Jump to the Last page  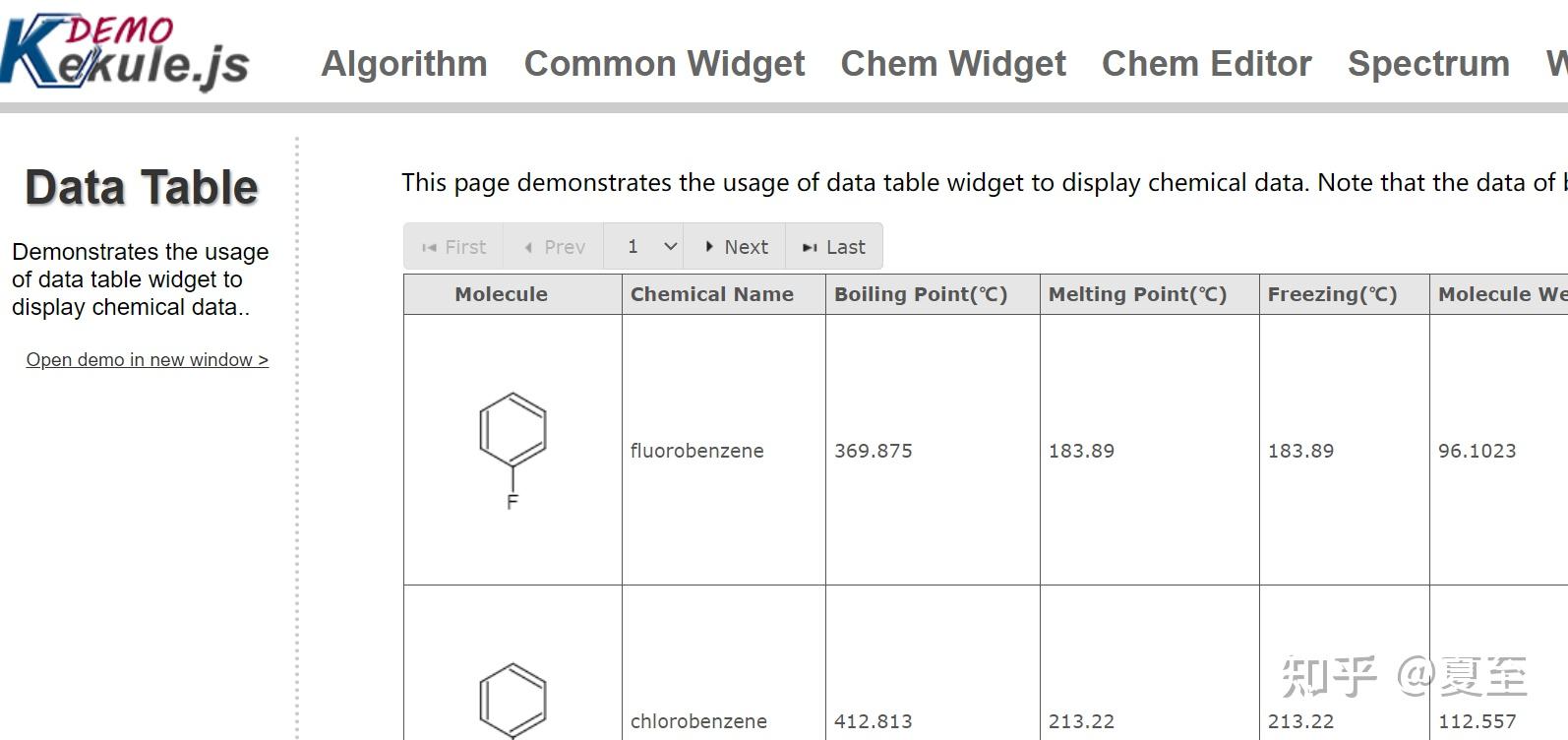(833, 247)
